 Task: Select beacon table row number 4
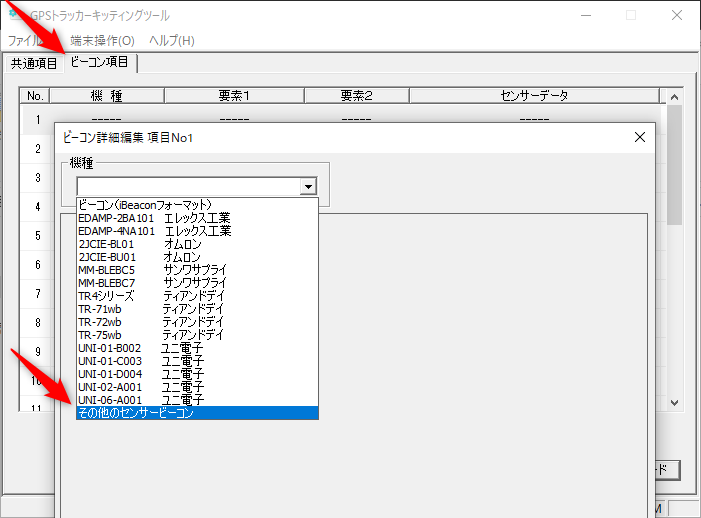(38, 207)
